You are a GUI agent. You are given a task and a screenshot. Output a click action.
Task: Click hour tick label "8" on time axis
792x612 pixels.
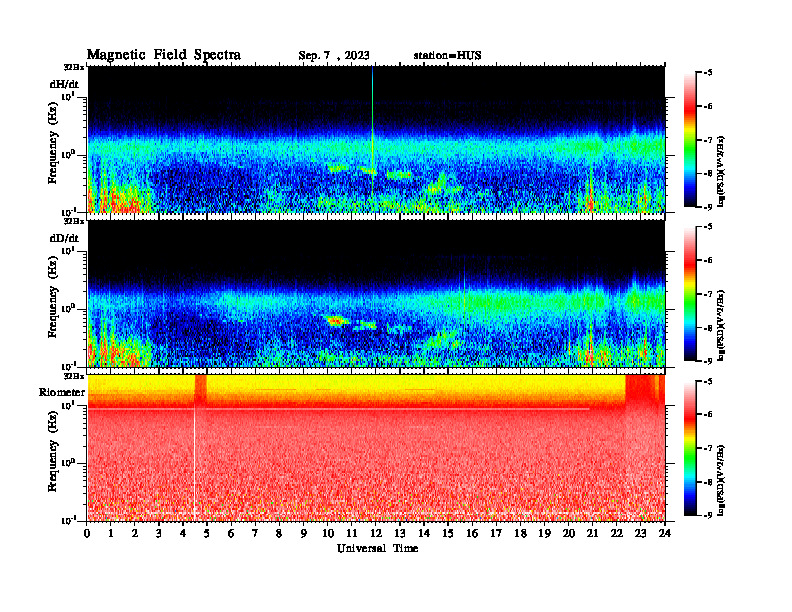click(279, 533)
